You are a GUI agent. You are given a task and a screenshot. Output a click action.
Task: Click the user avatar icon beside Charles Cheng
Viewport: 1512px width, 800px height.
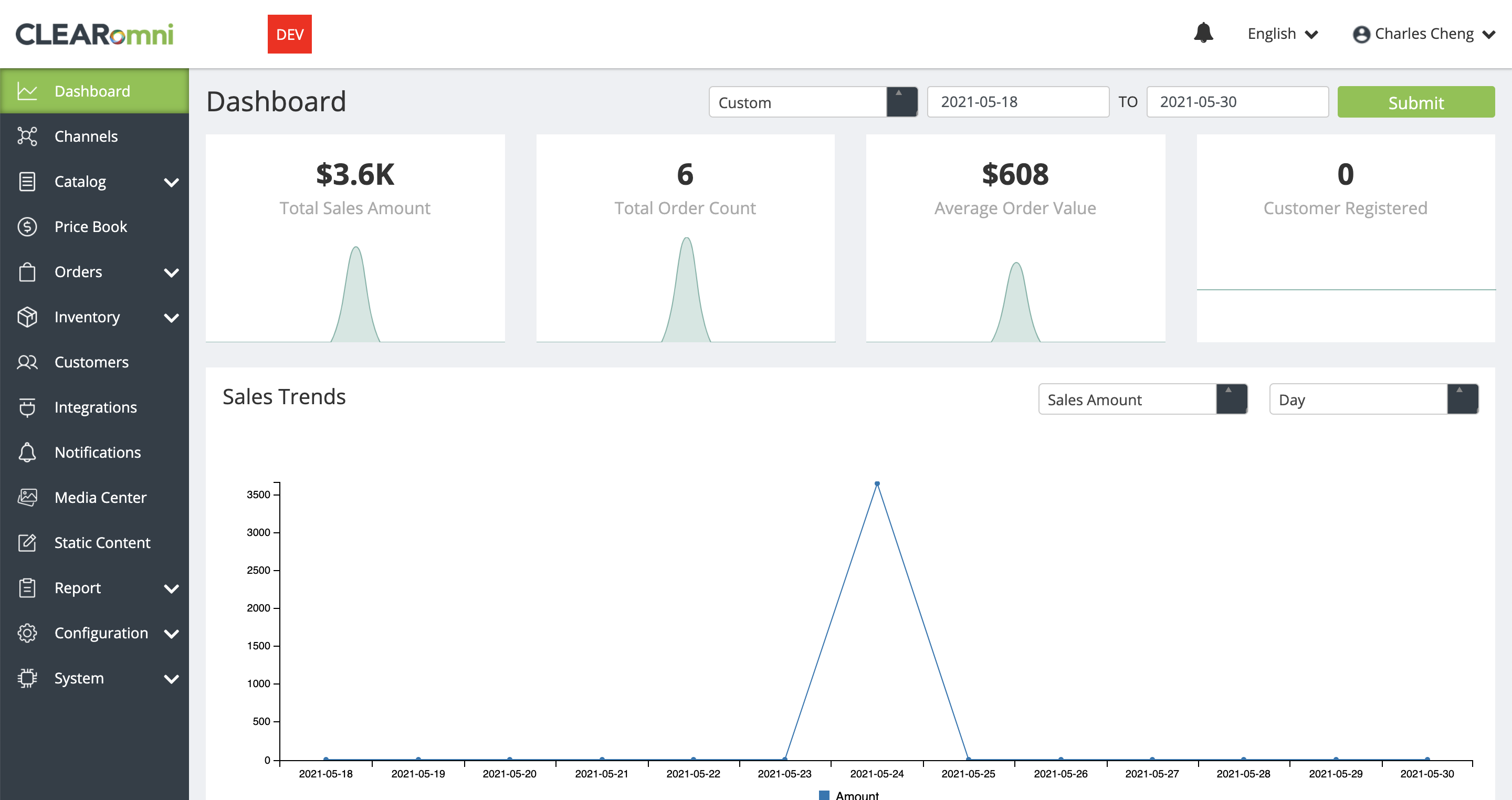tap(1361, 35)
